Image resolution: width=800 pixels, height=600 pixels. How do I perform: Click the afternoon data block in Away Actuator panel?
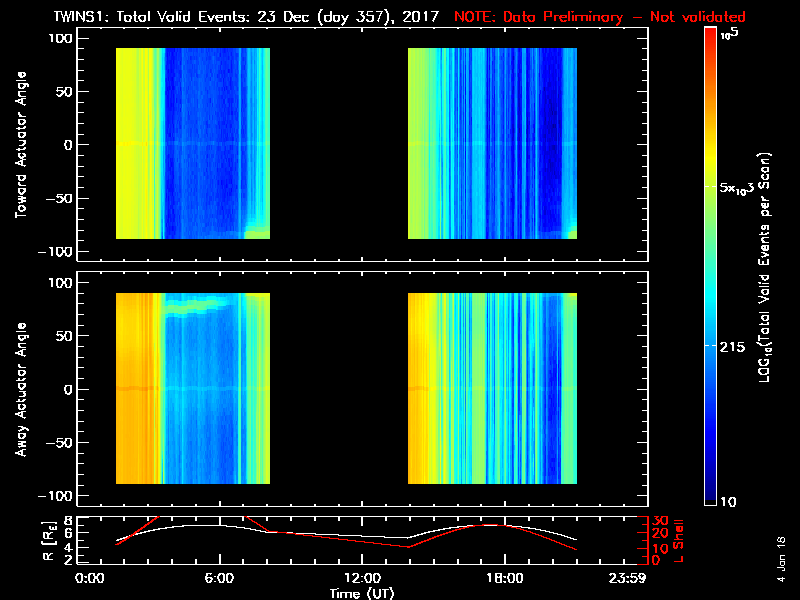[x=492, y=388]
